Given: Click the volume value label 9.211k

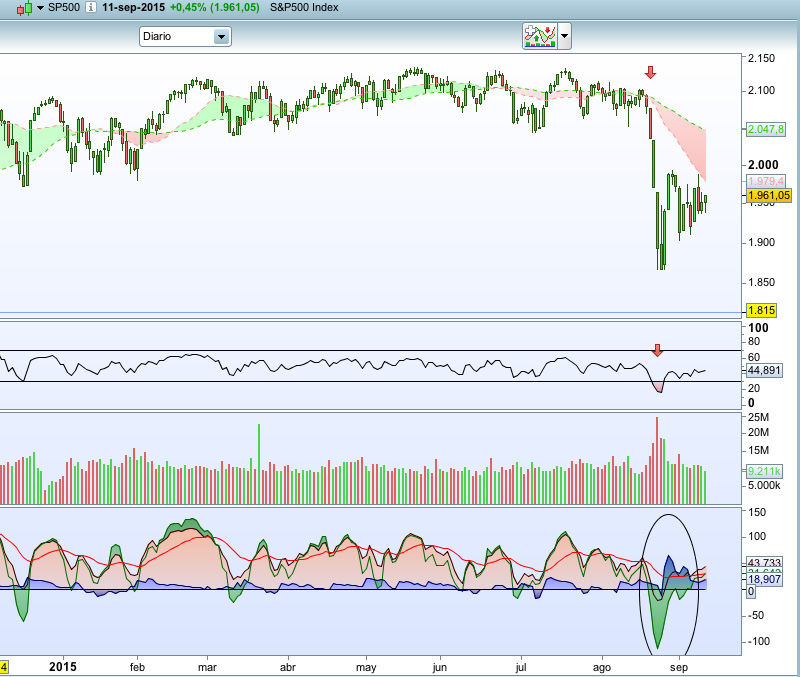Looking at the screenshot, I should pyautogui.click(x=764, y=471).
